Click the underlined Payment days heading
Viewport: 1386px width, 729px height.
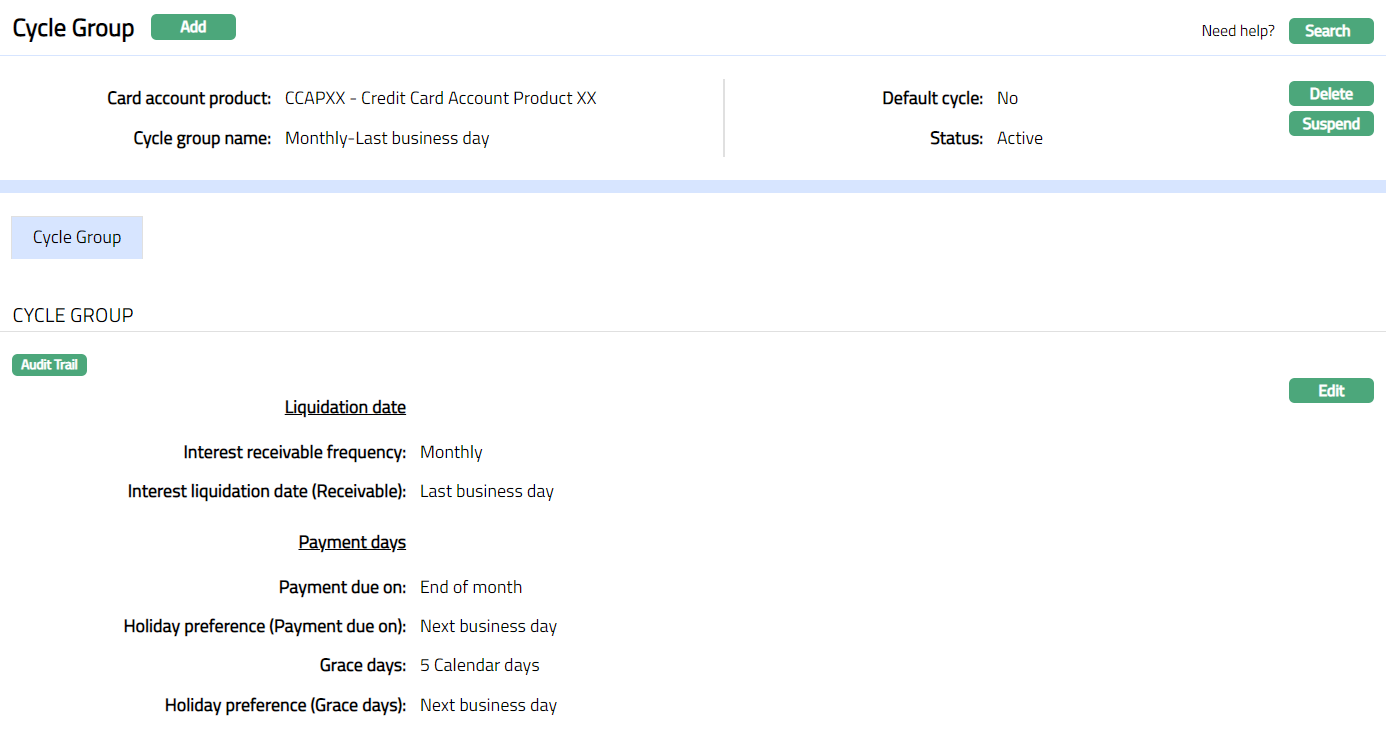click(352, 542)
